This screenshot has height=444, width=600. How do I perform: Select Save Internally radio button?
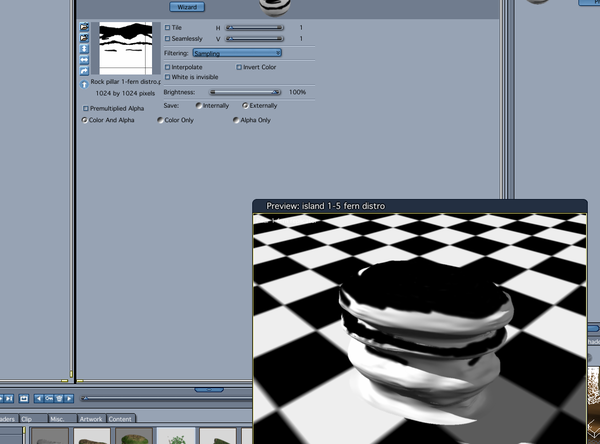[x=199, y=106]
